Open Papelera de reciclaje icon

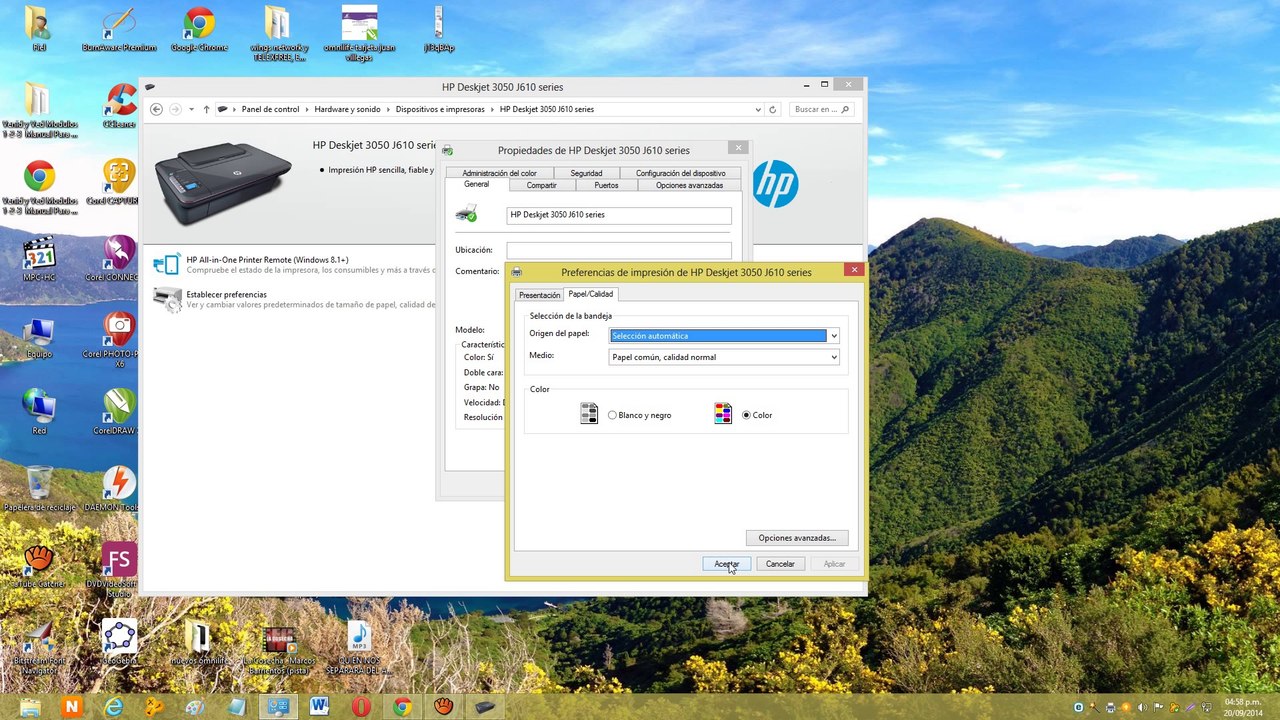(39, 489)
